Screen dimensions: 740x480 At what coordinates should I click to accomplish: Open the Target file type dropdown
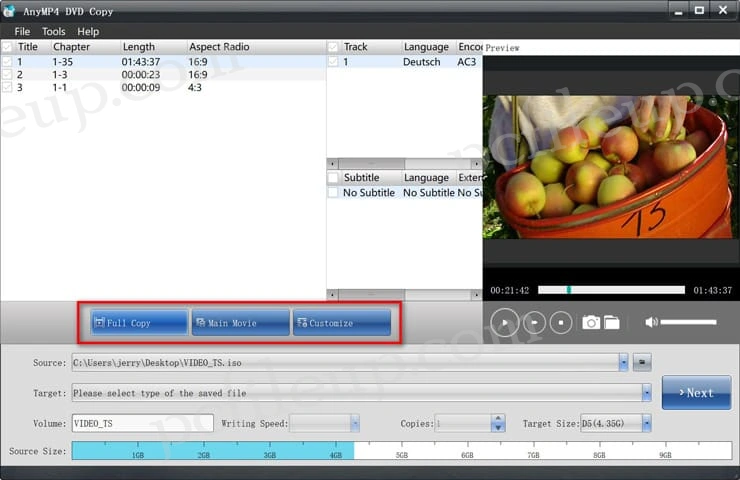tap(646, 393)
